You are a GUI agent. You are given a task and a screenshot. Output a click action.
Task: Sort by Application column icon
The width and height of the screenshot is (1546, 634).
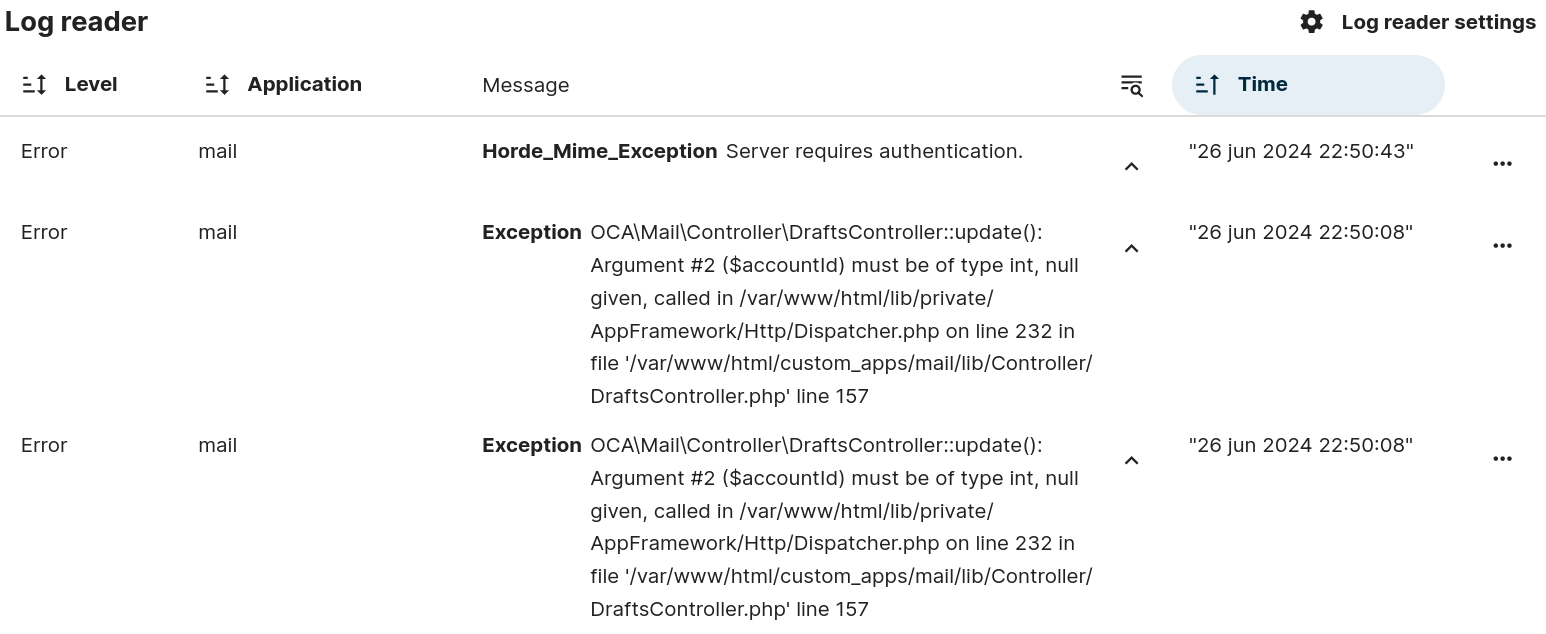point(217,85)
